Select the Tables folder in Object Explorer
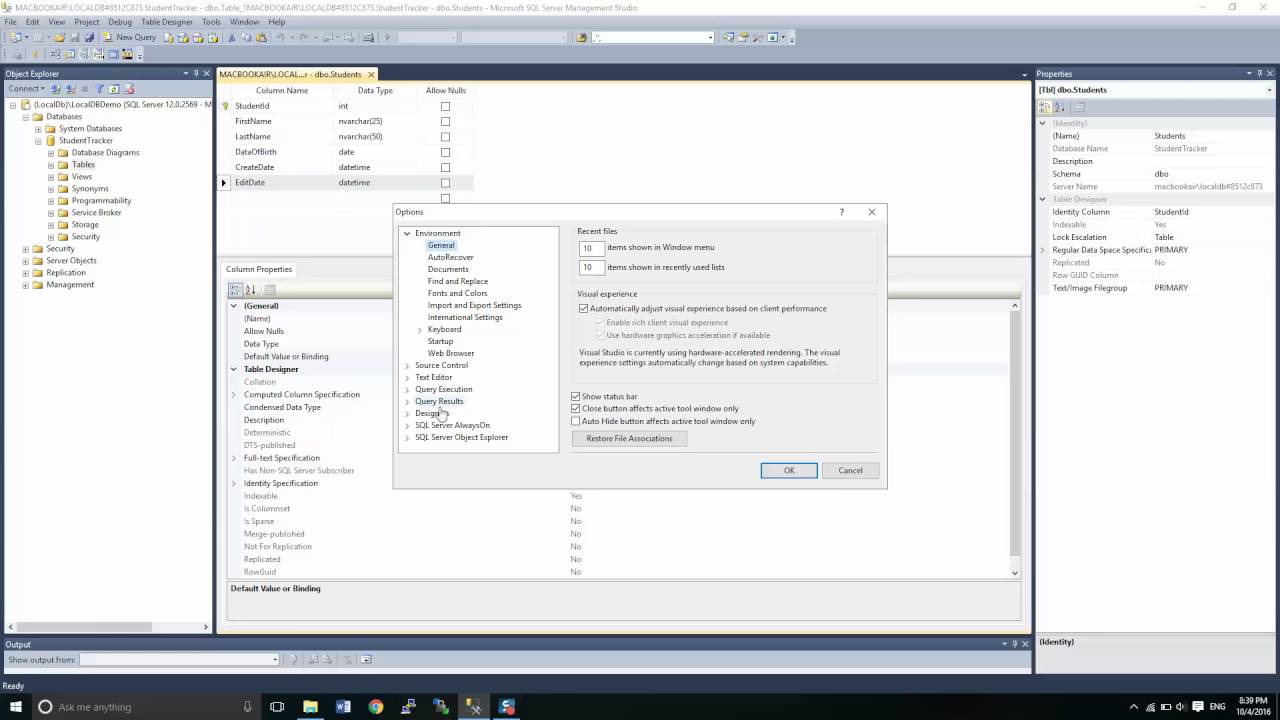 [x=83, y=165]
